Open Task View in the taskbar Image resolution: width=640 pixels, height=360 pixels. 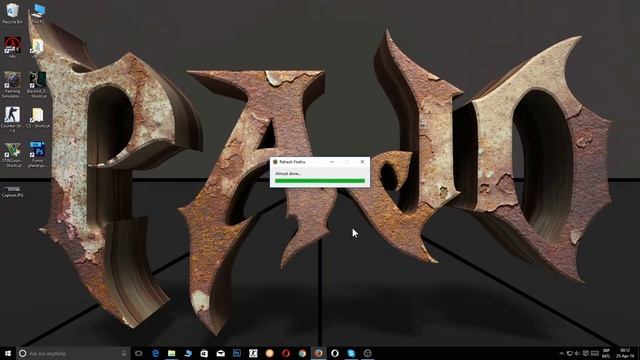coord(139,353)
